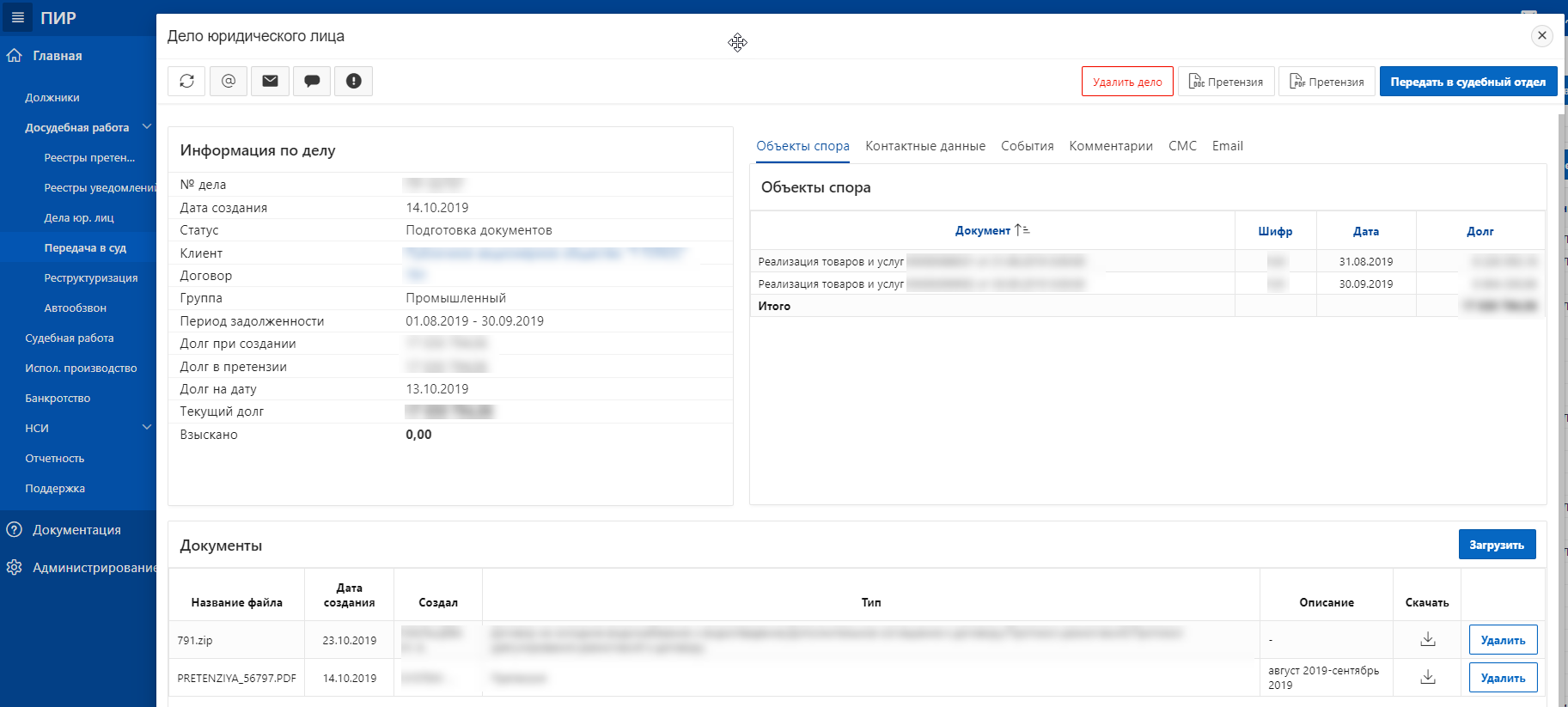
Task: Close the legal entity case dialog
Action: [x=1542, y=35]
